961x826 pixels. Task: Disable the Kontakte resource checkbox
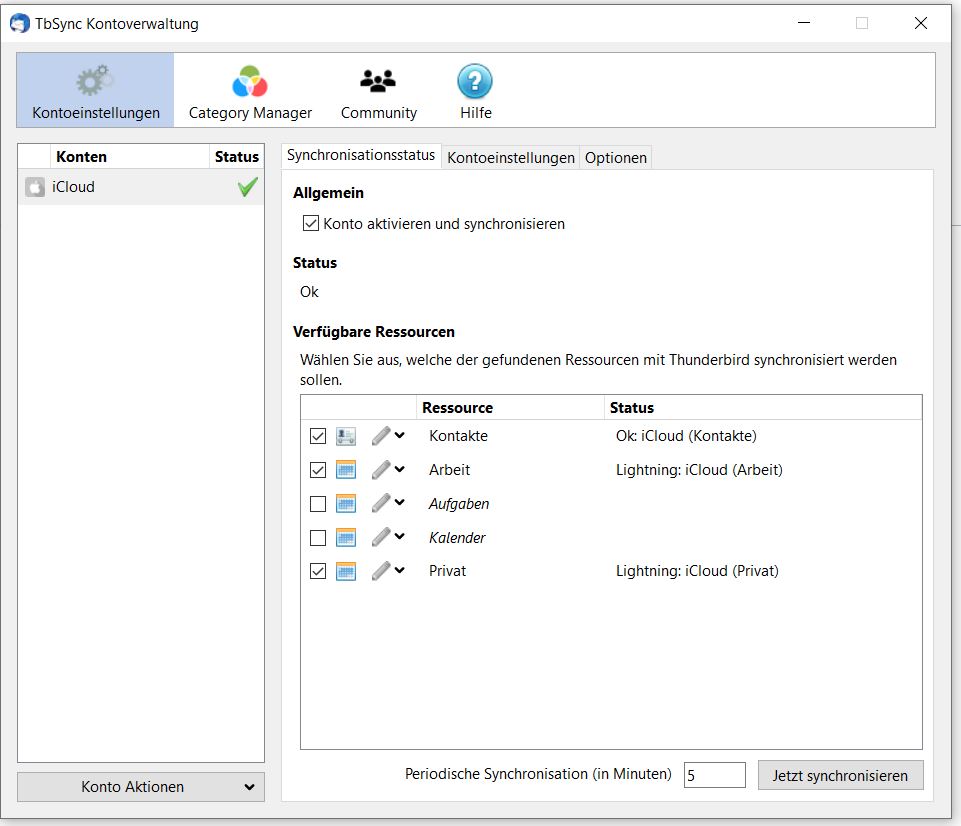(318, 436)
